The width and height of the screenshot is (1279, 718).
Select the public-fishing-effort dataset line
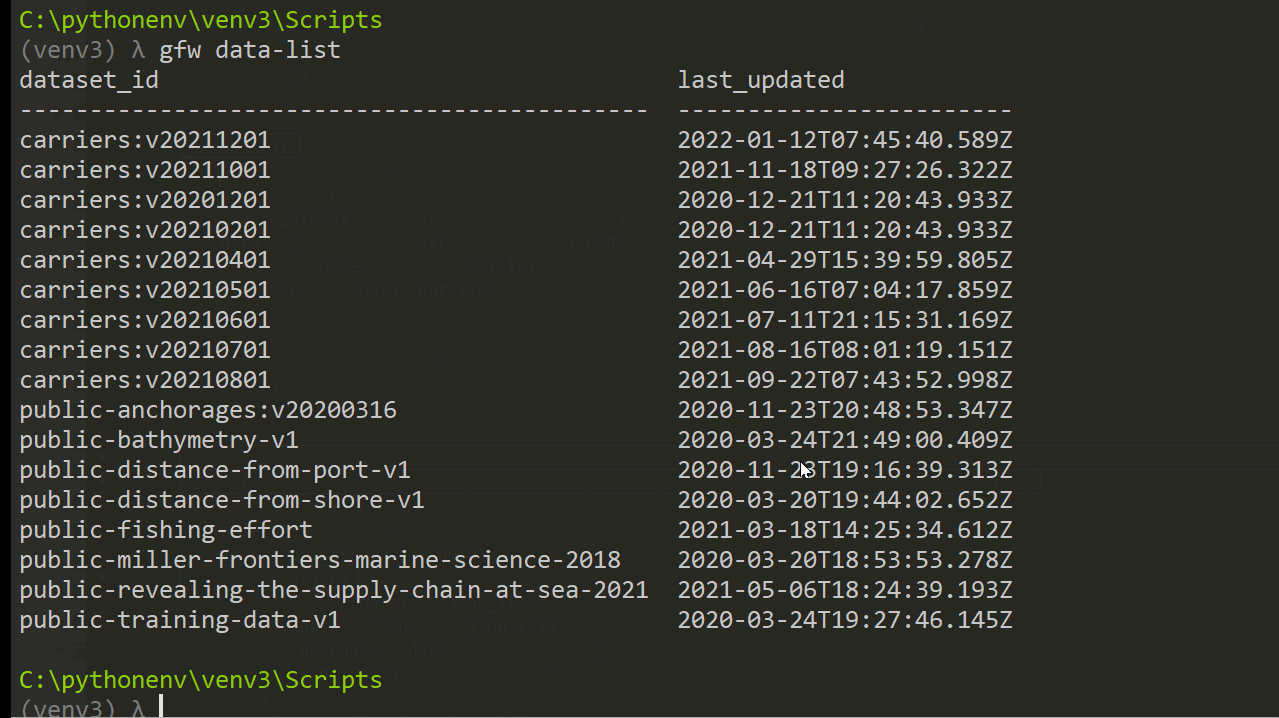(x=165, y=530)
